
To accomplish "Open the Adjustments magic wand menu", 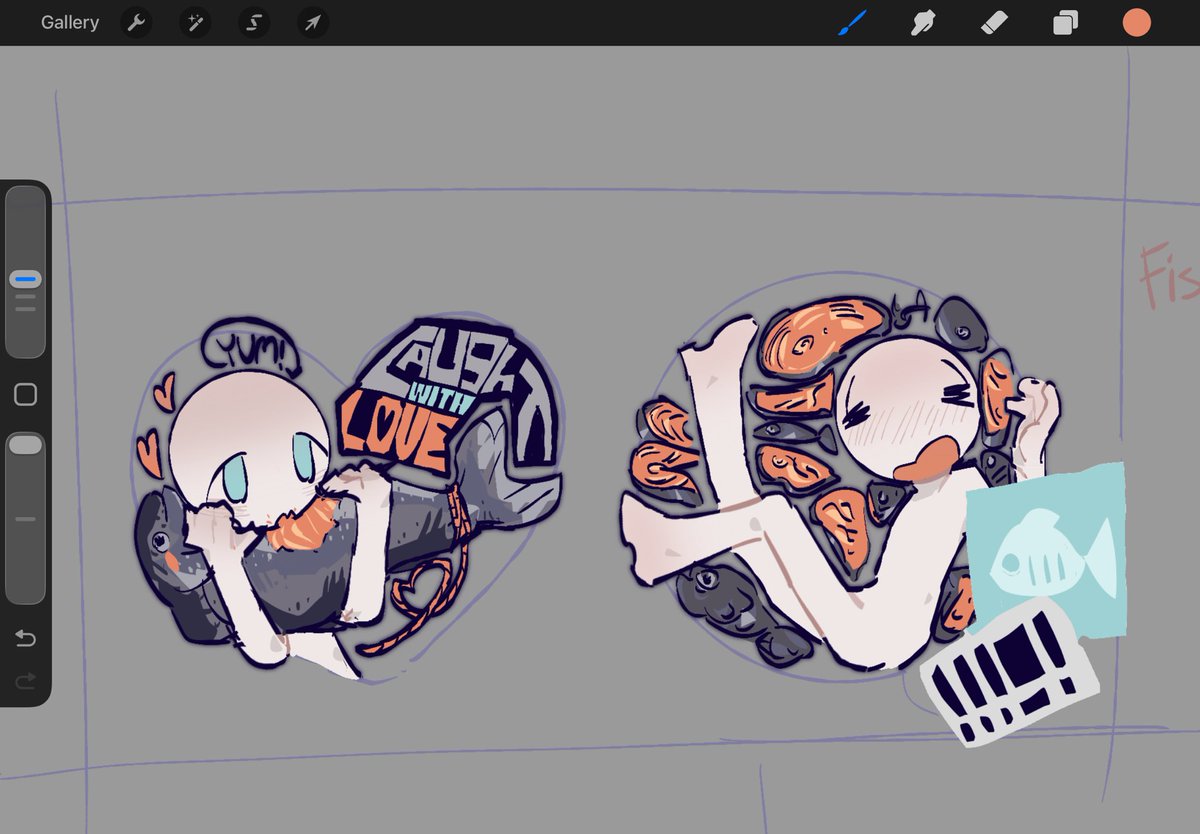I will [195, 23].
